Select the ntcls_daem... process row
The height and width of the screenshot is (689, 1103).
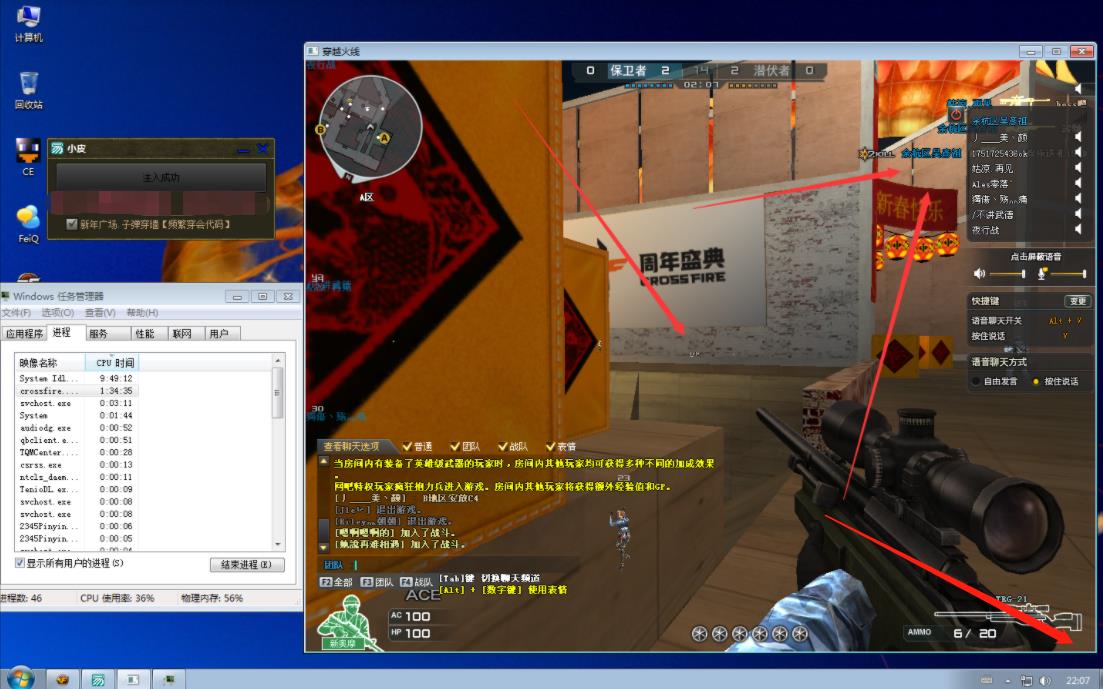click(77, 476)
